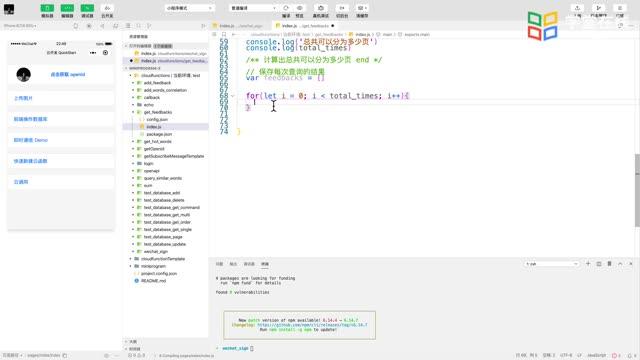Click the split terminal icon

pyautogui.click(x=599, y=264)
